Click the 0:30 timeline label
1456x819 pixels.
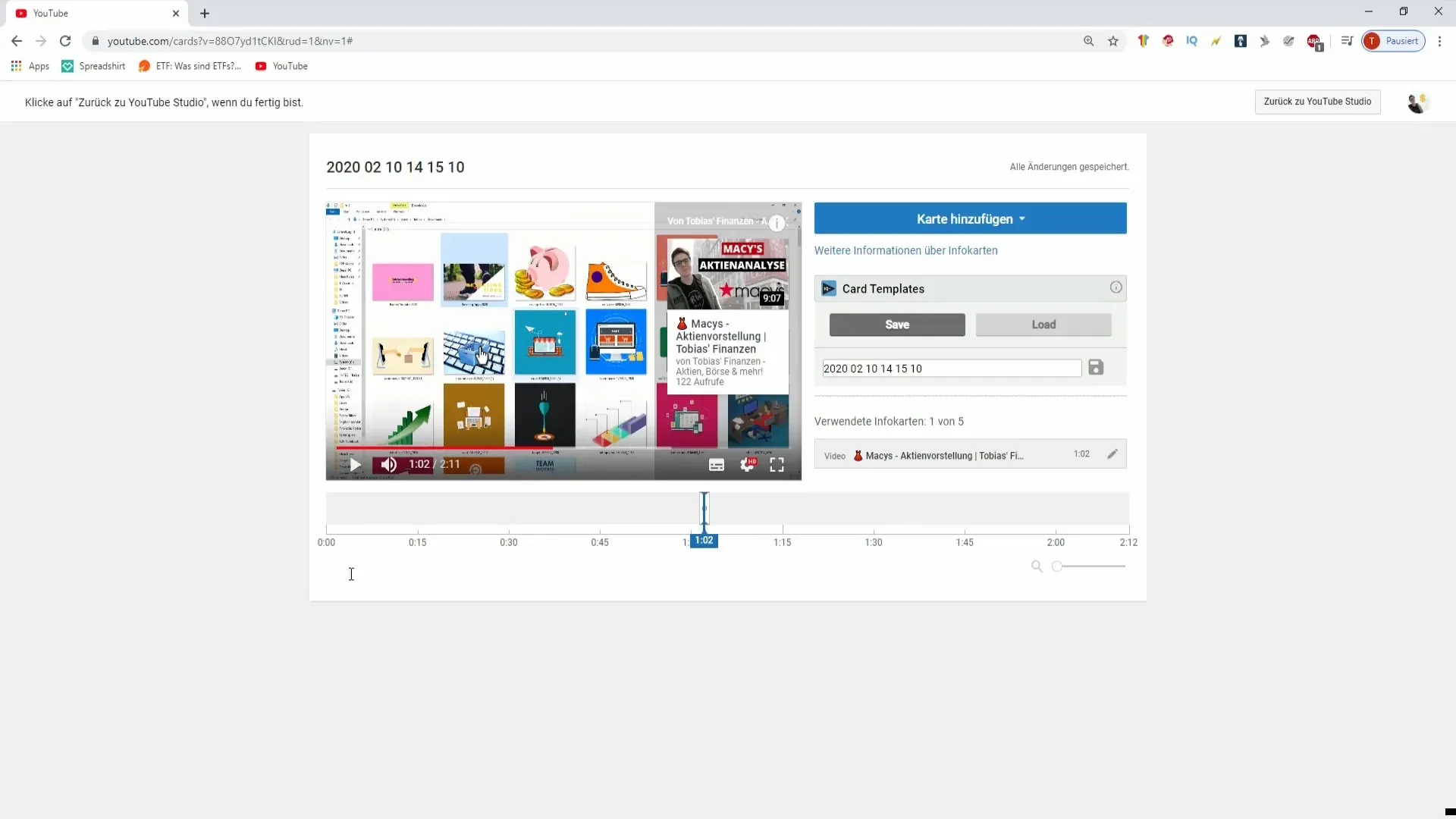(x=508, y=542)
